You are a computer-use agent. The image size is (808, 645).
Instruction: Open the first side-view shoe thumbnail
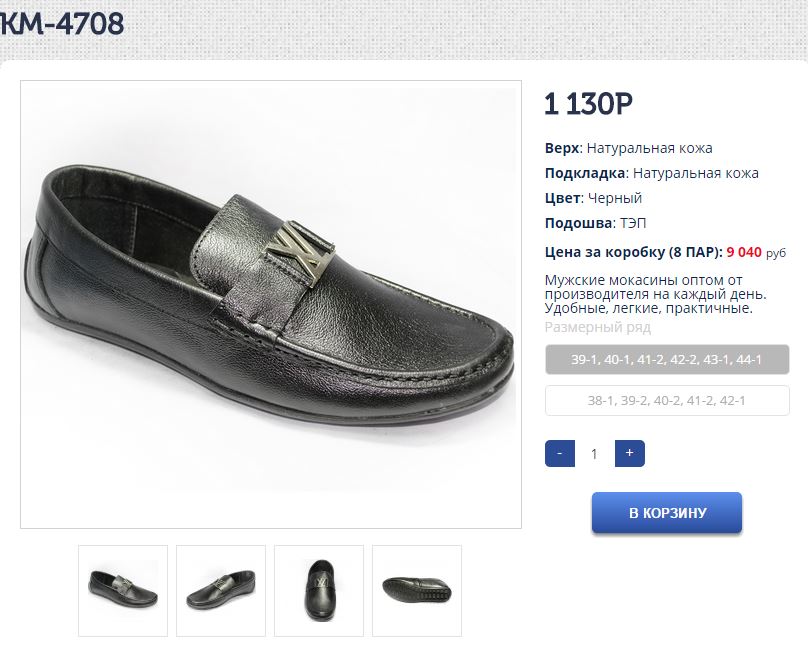[123, 590]
